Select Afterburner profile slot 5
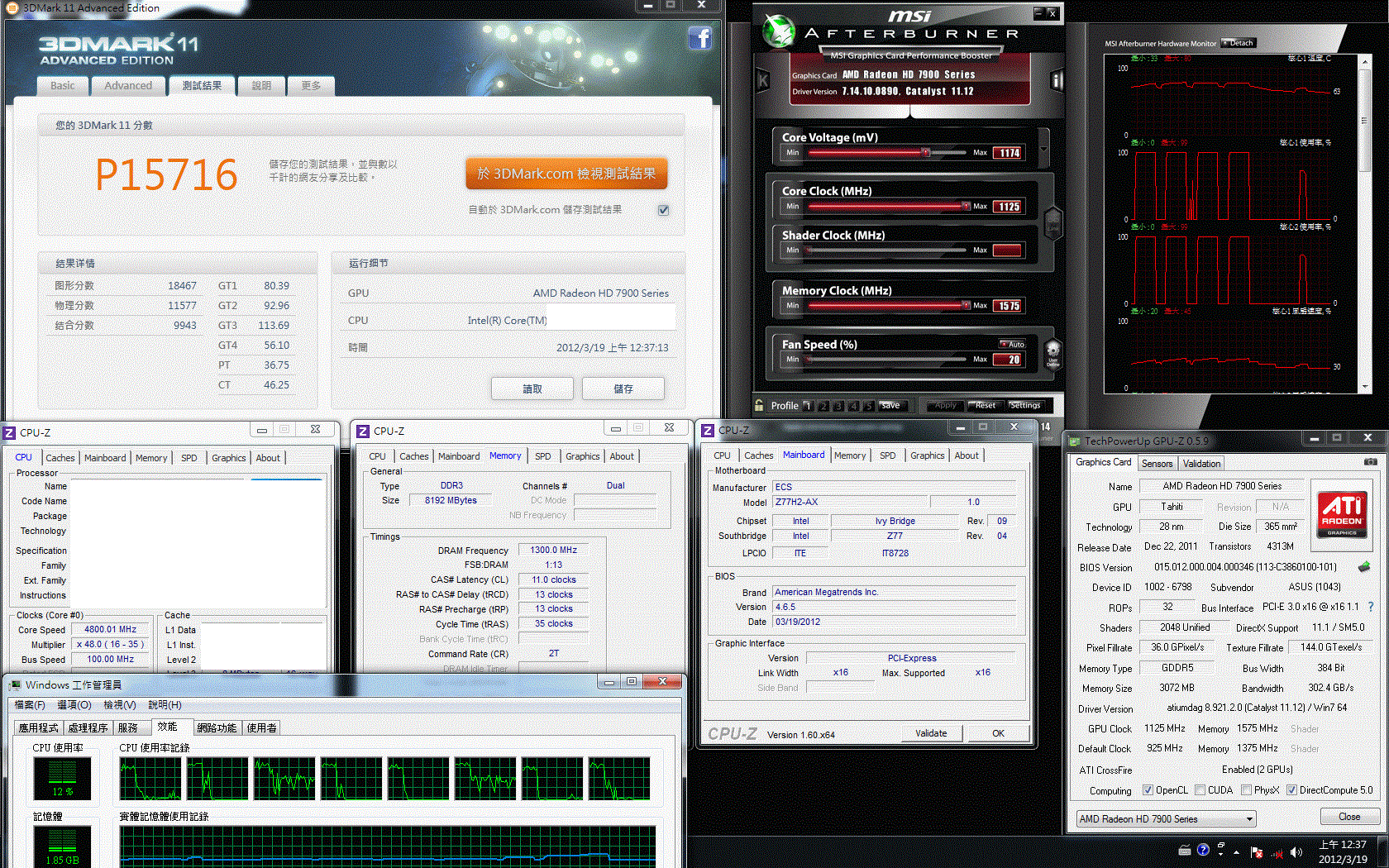Image resolution: width=1389 pixels, height=868 pixels. tap(868, 406)
